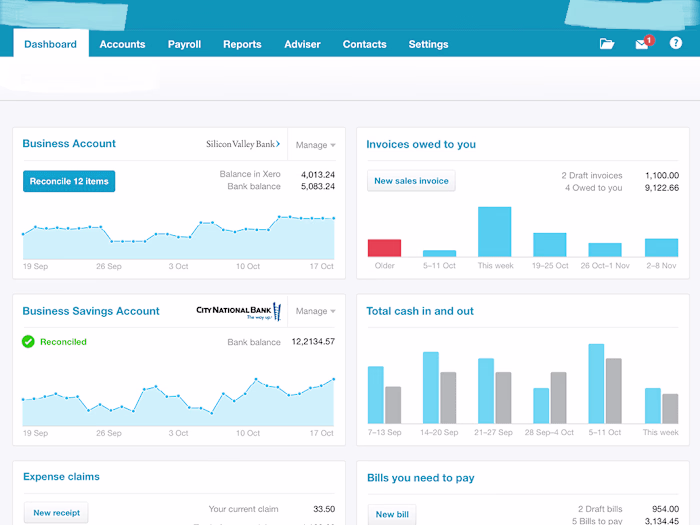Screen dimensions: 700x525
Task: Click the 19–25 Oct invoices bar
Action: click(x=550, y=245)
